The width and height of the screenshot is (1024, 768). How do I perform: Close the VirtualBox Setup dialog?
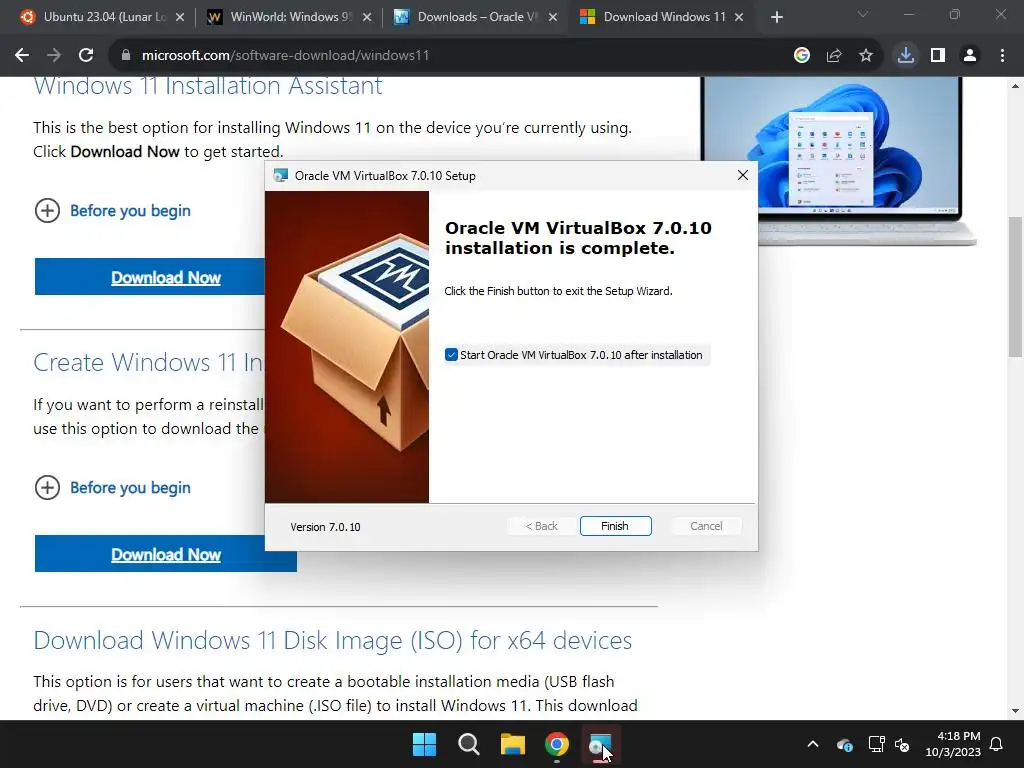point(743,175)
